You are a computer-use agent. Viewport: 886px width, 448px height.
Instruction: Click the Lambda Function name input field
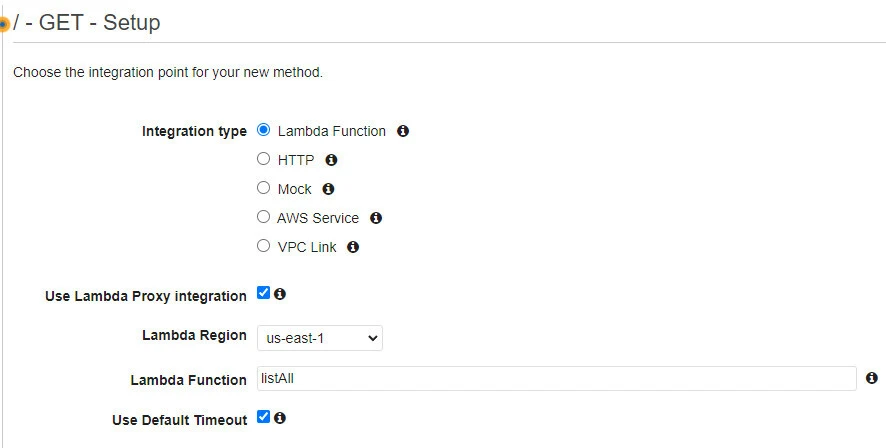(556, 378)
